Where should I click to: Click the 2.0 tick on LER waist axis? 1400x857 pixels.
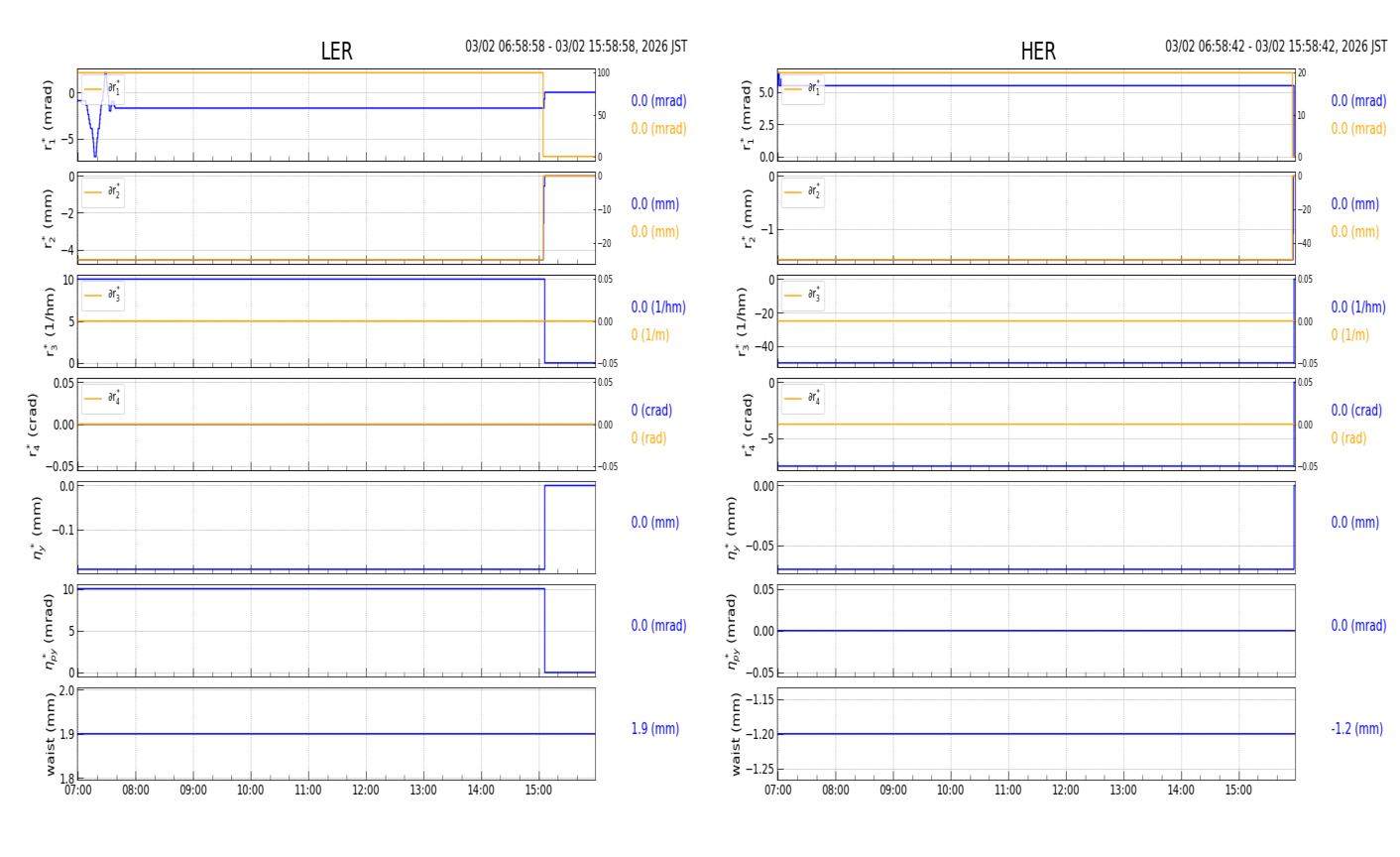(67, 690)
